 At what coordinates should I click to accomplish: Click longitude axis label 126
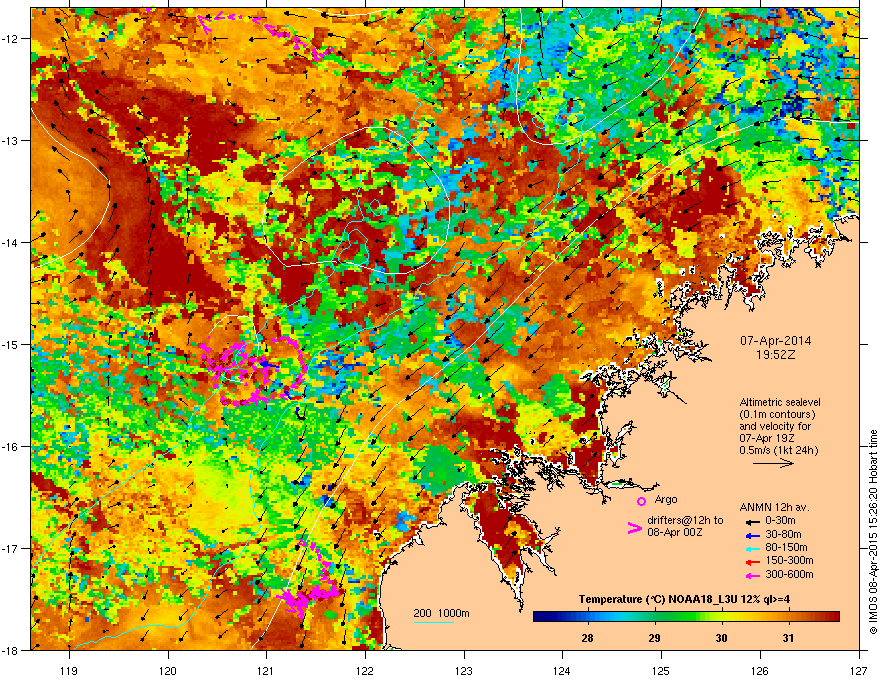(x=760, y=670)
